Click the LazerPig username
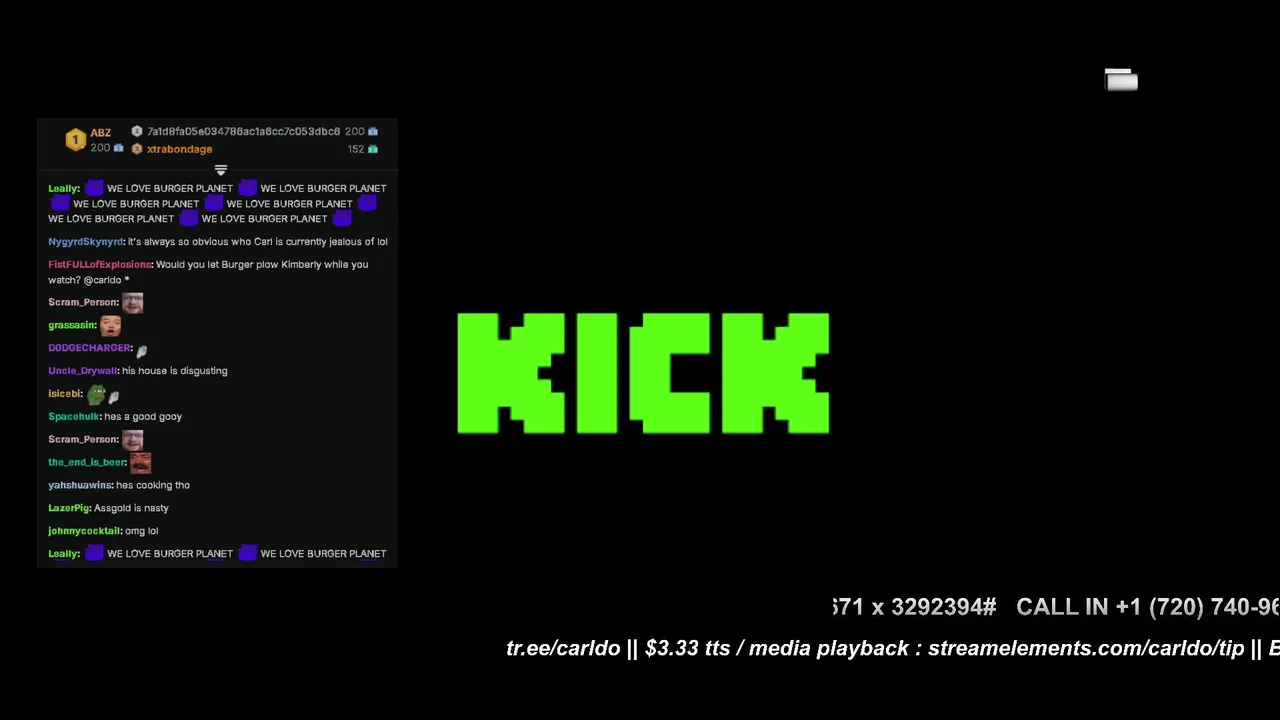This screenshot has width=1280, height=720. pos(69,508)
